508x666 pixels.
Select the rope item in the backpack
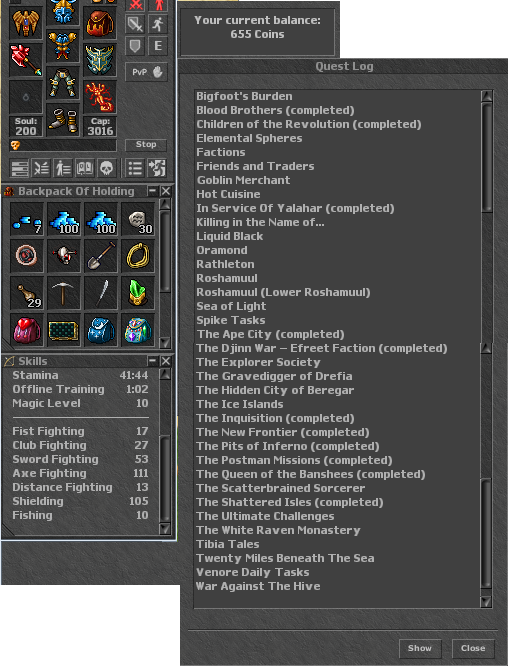[138, 256]
